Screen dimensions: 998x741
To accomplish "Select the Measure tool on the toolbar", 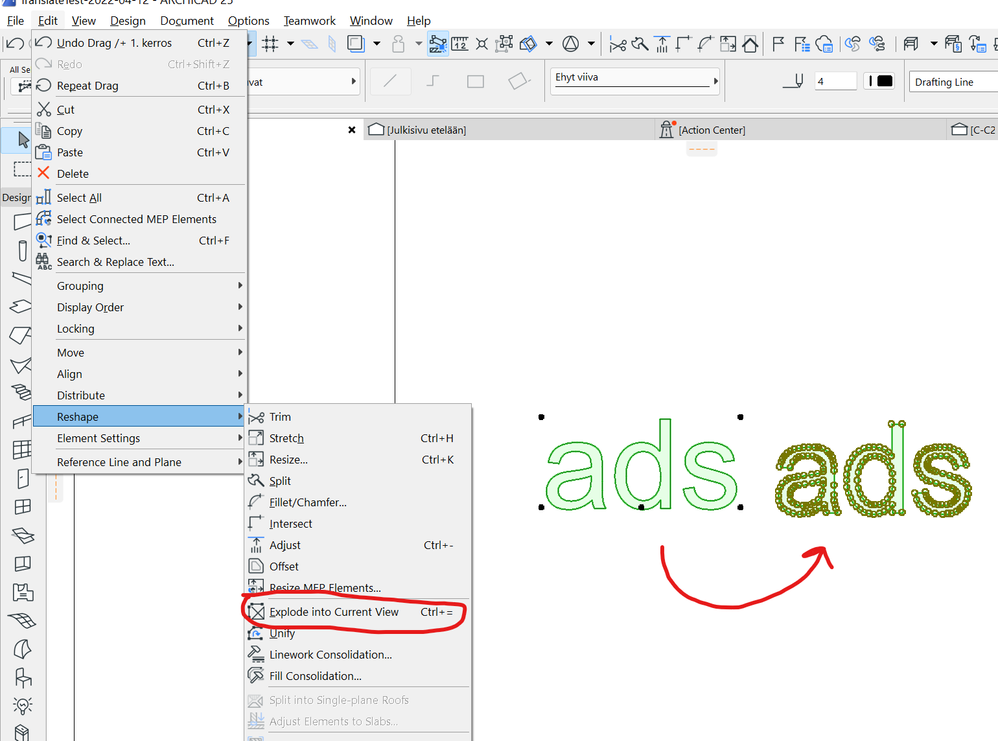I will tap(460, 44).
